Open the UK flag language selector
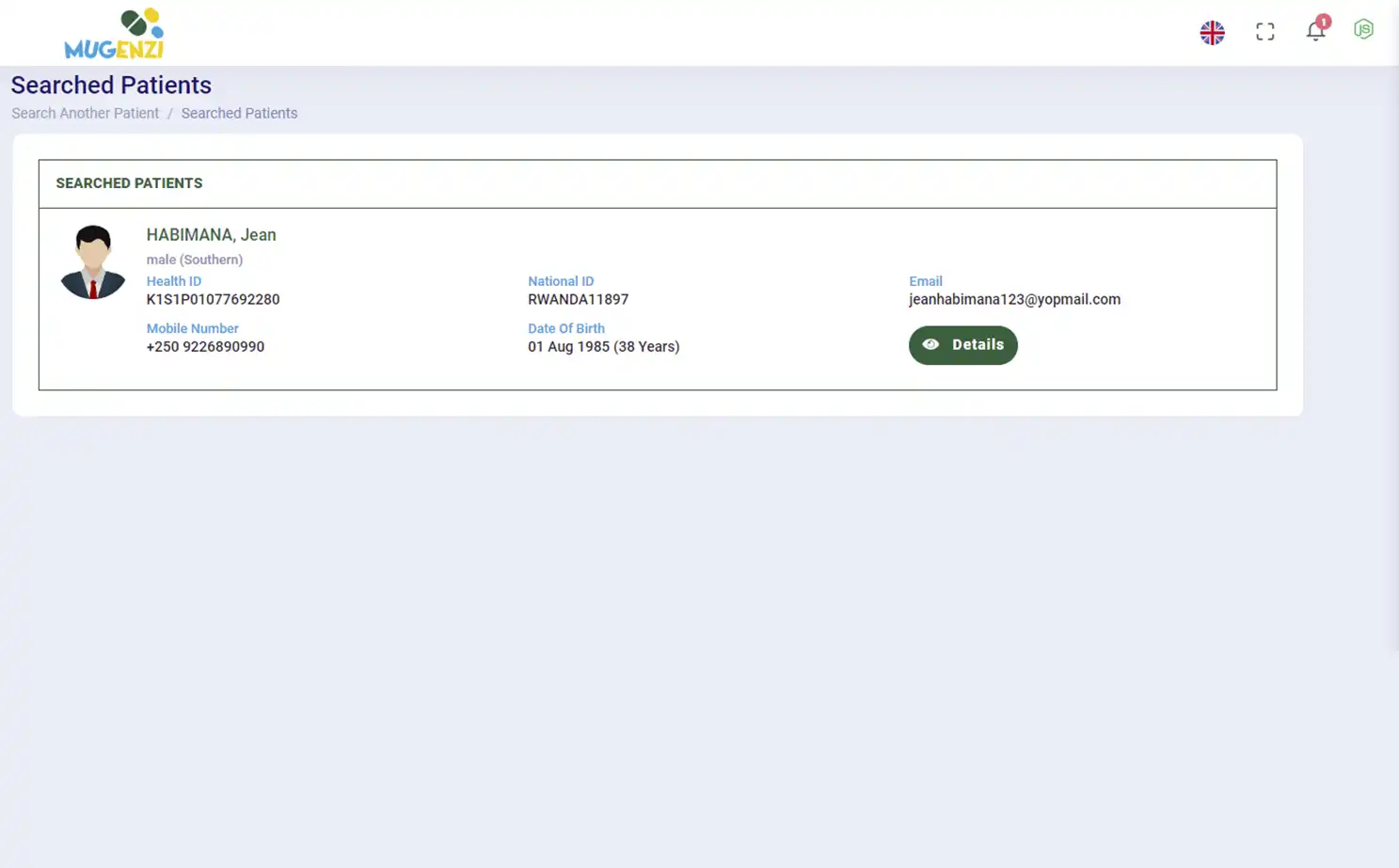The image size is (1399, 868). click(x=1212, y=32)
